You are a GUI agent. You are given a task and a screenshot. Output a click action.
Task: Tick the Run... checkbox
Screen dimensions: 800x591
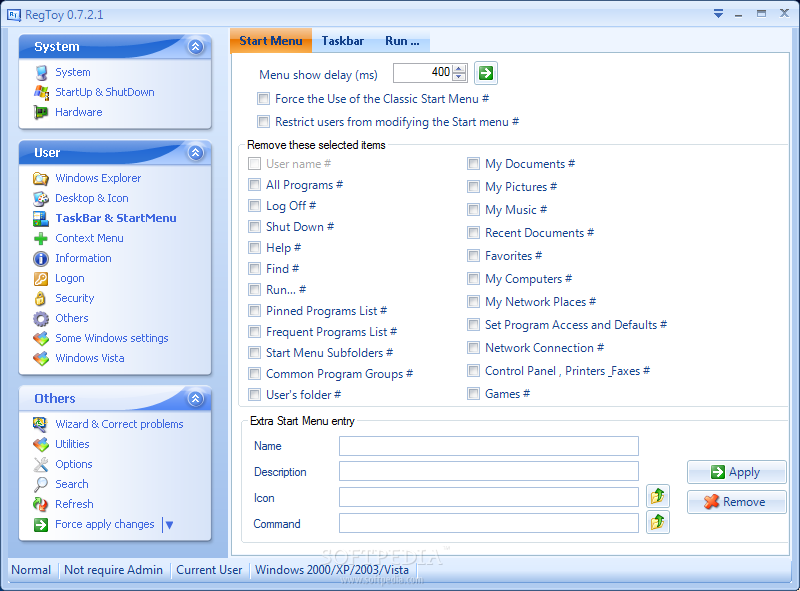[254, 289]
